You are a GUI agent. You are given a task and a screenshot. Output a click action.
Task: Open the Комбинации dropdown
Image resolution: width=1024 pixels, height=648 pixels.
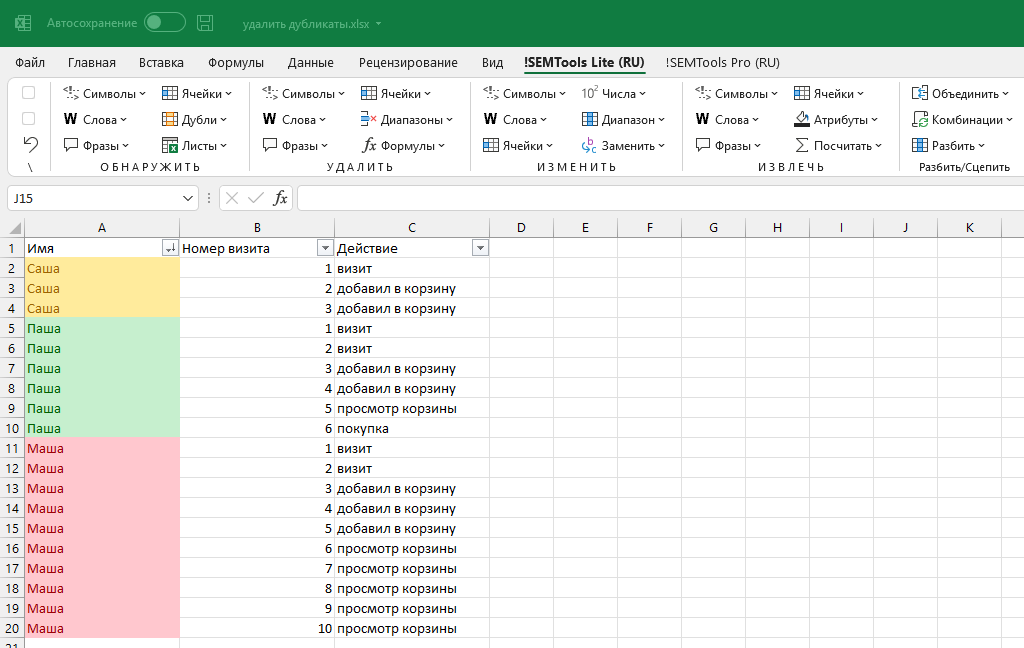pyautogui.click(x=963, y=120)
